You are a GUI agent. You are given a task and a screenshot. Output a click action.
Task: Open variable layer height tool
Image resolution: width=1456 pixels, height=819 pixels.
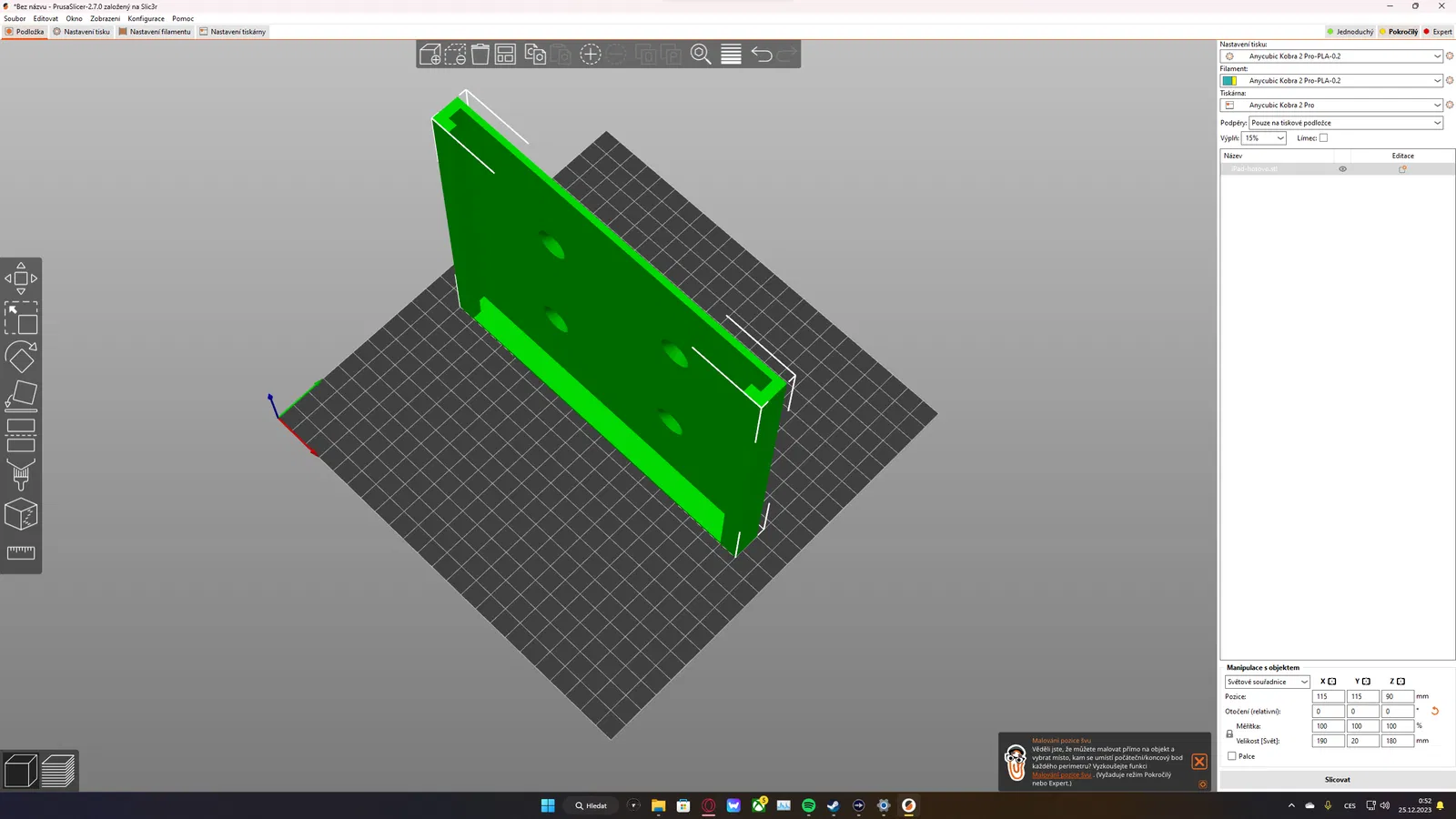pos(731,55)
